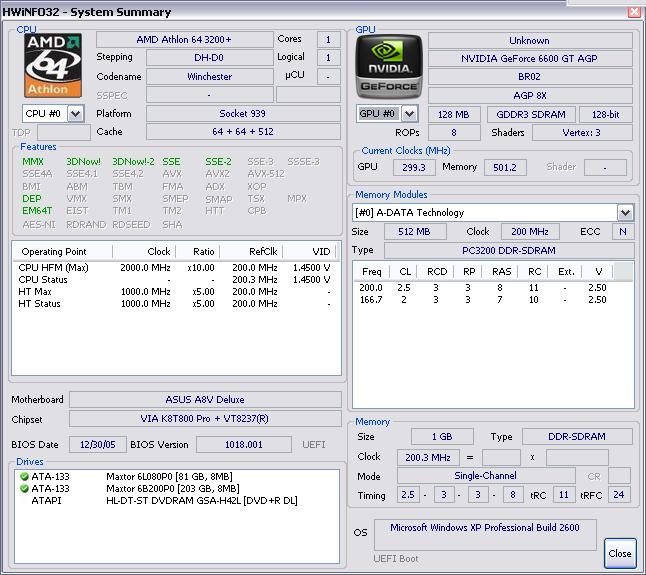The width and height of the screenshot is (646, 575).
Task: Click the tRFC value 24 field
Action: click(619, 495)
